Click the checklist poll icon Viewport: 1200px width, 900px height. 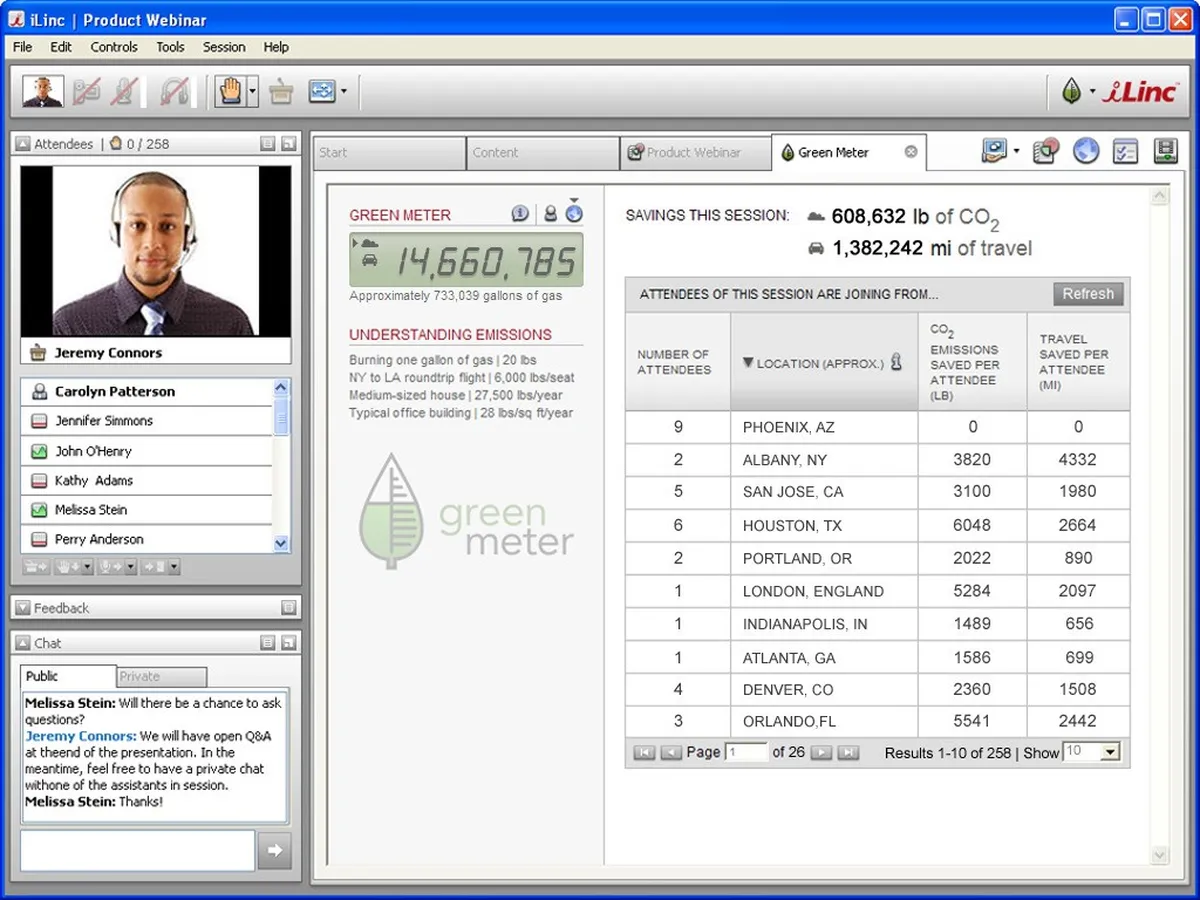pos(1126,152)
